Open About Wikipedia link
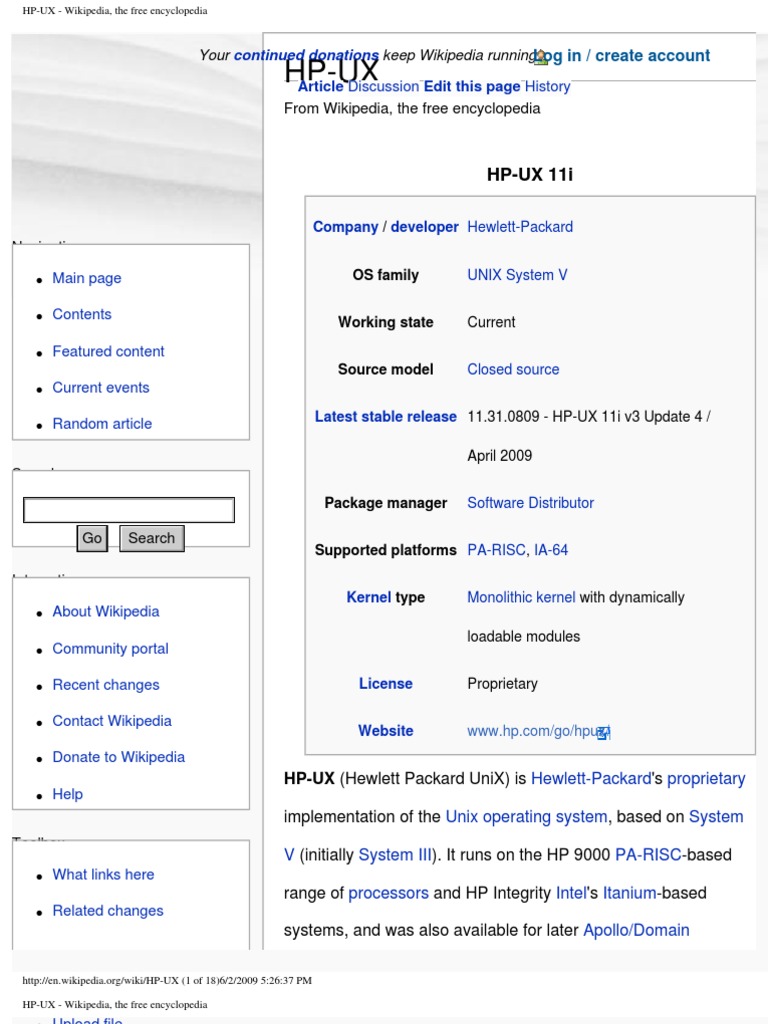This screenshot has height=1024, width=768. coord(106,611)
